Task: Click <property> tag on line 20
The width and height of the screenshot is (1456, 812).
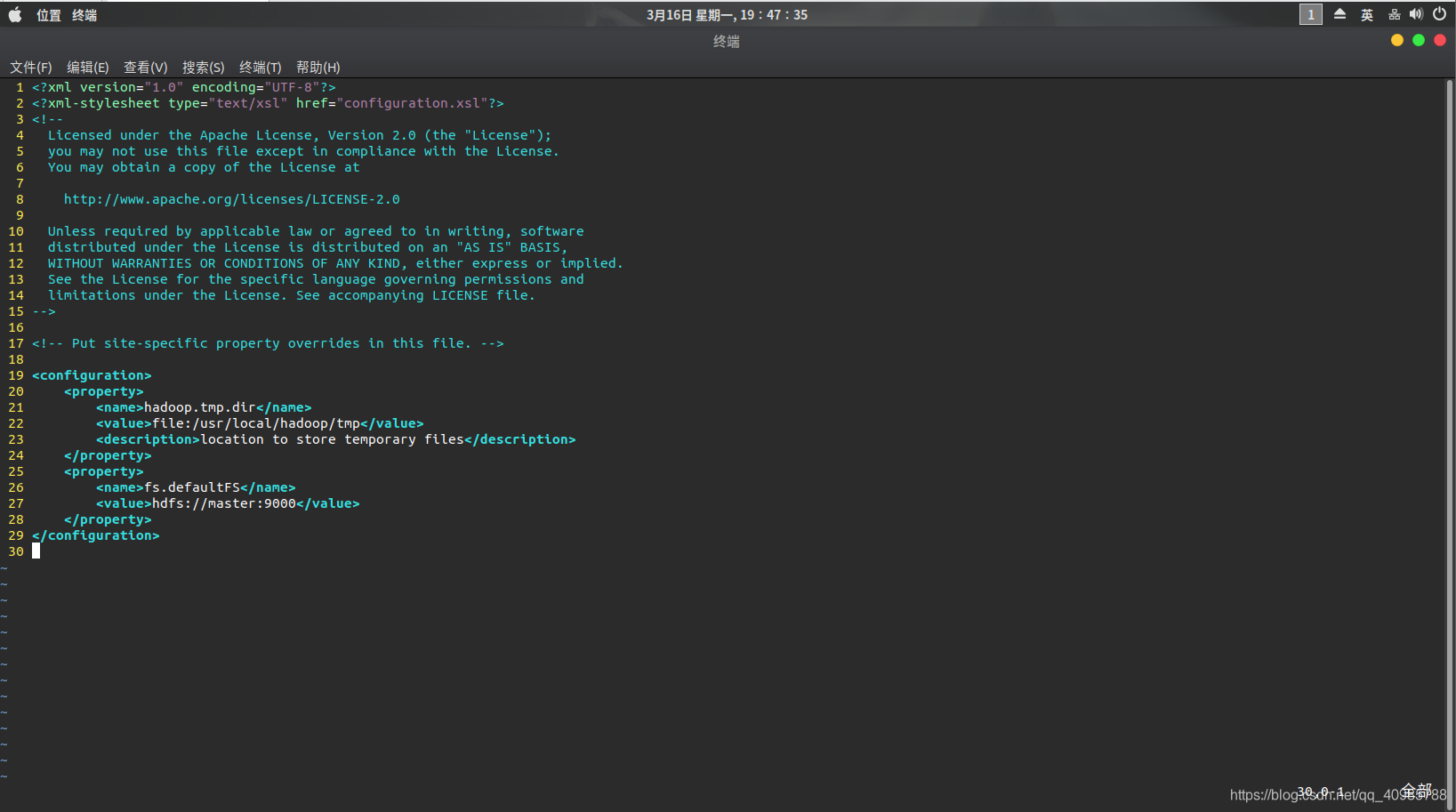Action: pos(104,391)
